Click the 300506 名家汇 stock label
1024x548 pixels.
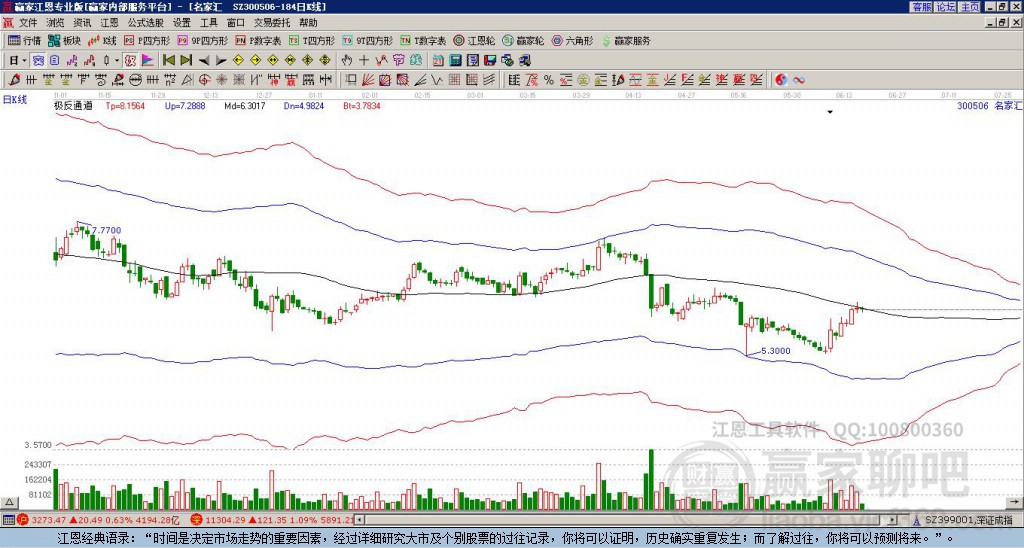989,105
